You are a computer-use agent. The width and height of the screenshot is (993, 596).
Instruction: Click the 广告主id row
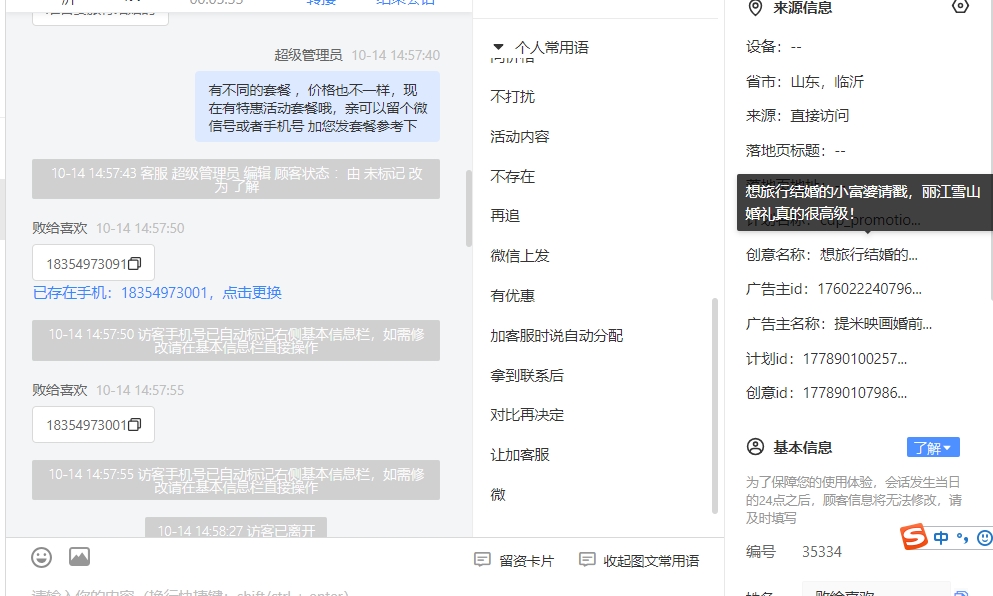click(834, 289)
